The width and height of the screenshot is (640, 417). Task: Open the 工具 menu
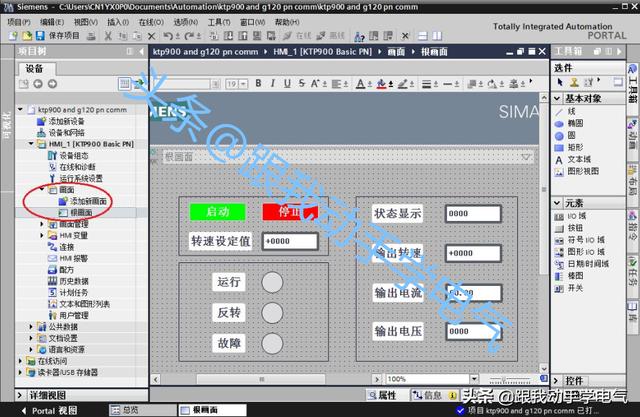[219, 22]
